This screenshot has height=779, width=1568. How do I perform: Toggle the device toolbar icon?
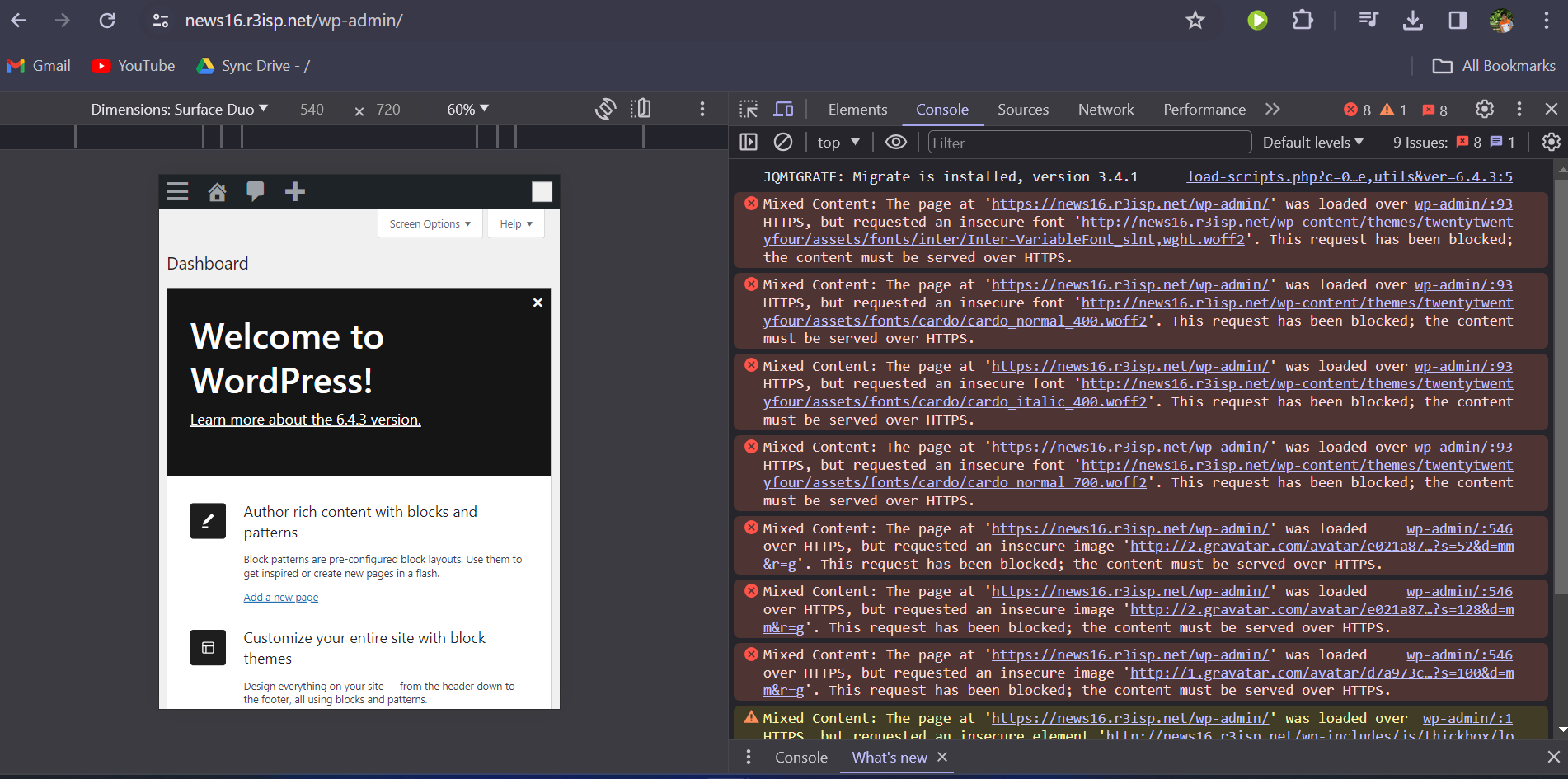pyautogui.click(x=783, y=110)
